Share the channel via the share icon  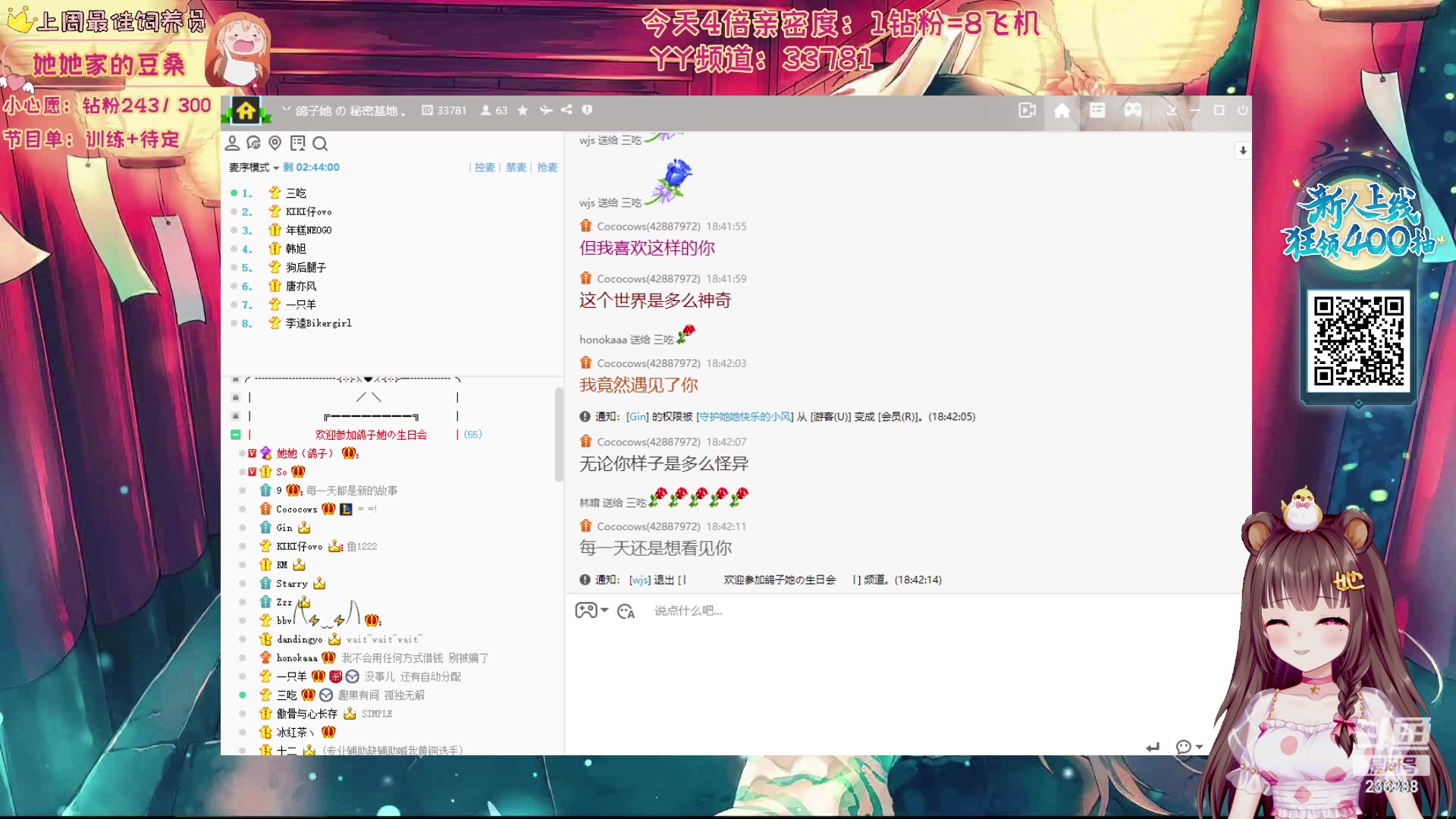point(566,110)
